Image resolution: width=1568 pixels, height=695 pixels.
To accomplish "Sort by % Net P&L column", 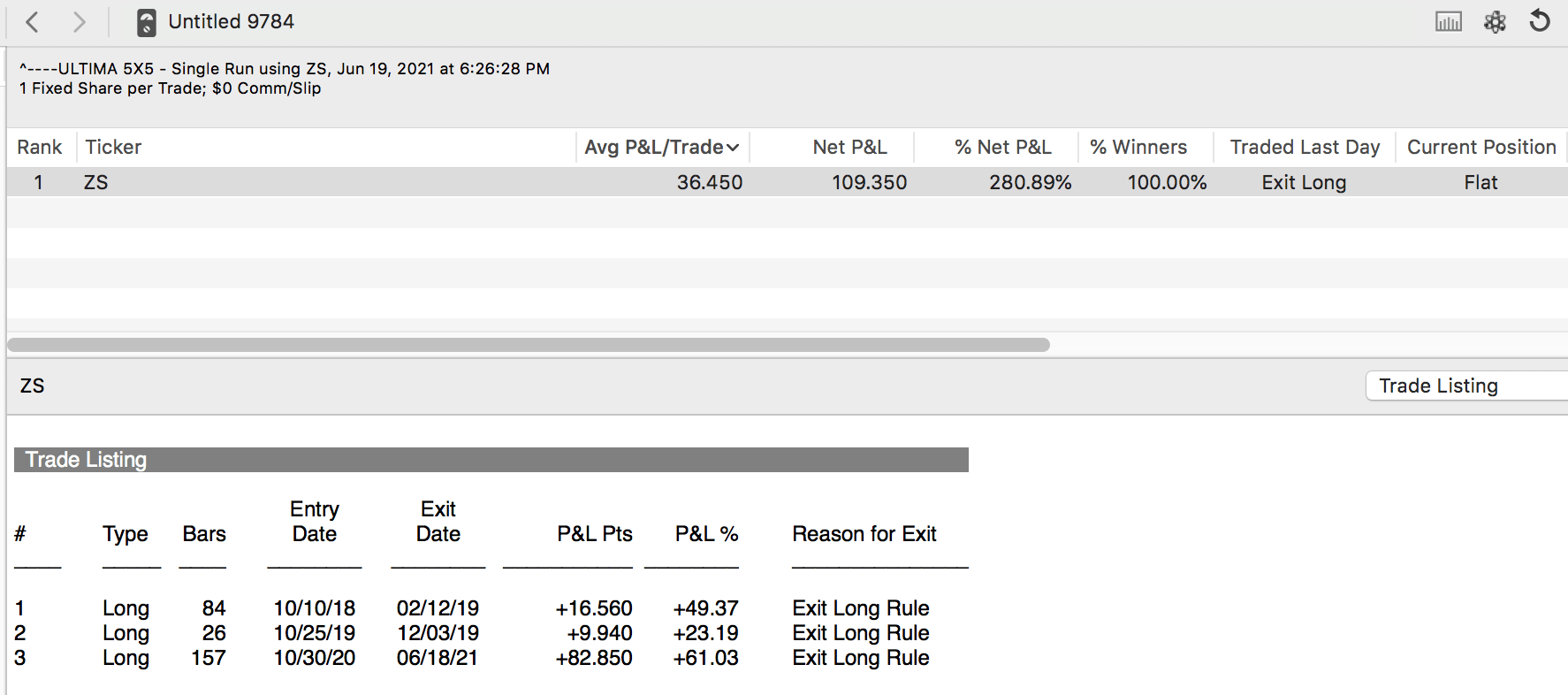I will pyautogui.click(x=1002, y=148).
